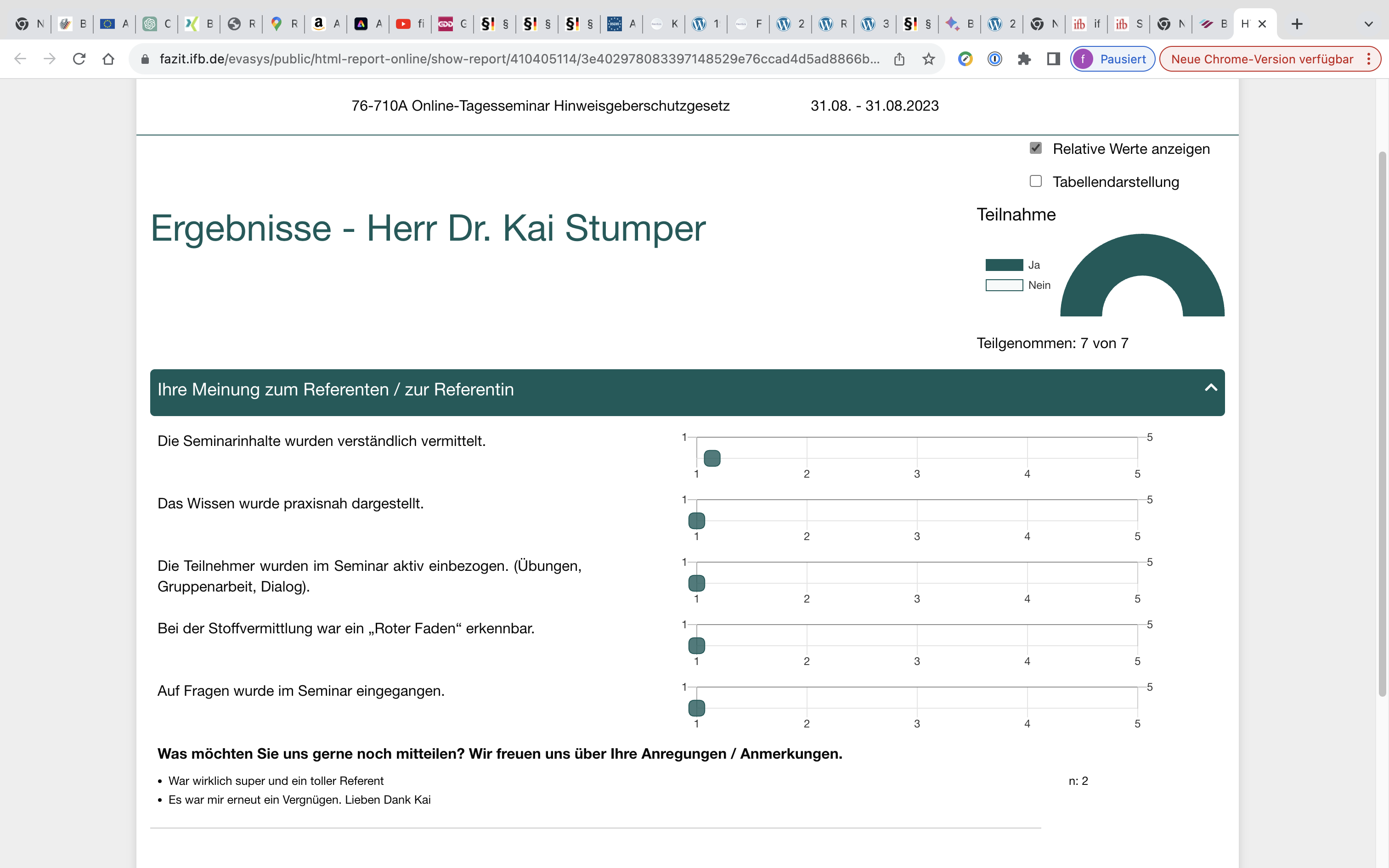Viewport: 1389px width, 868px height.
Task: Switch to the WordPress tab labeled R
Action: (x=832, y=24)
